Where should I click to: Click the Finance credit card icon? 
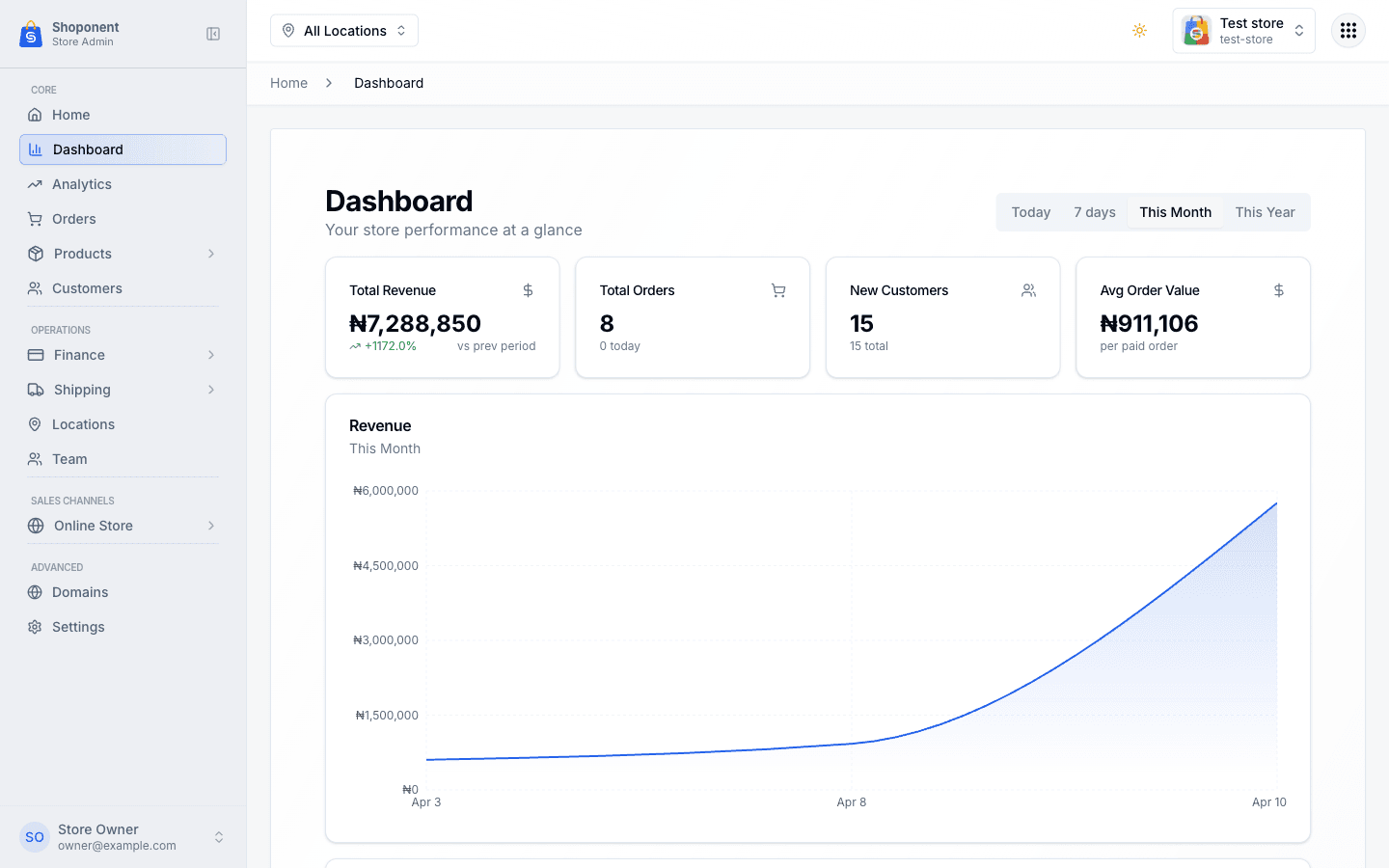36,355
